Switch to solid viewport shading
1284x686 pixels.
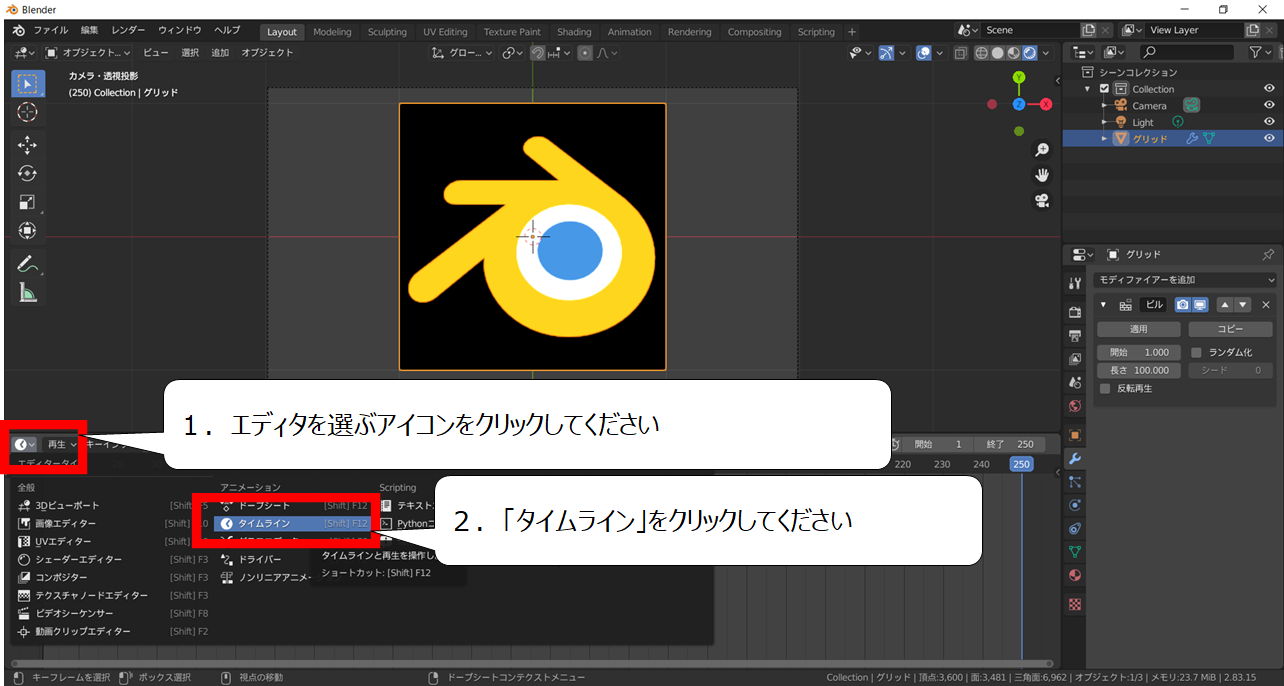coord(998,53)
